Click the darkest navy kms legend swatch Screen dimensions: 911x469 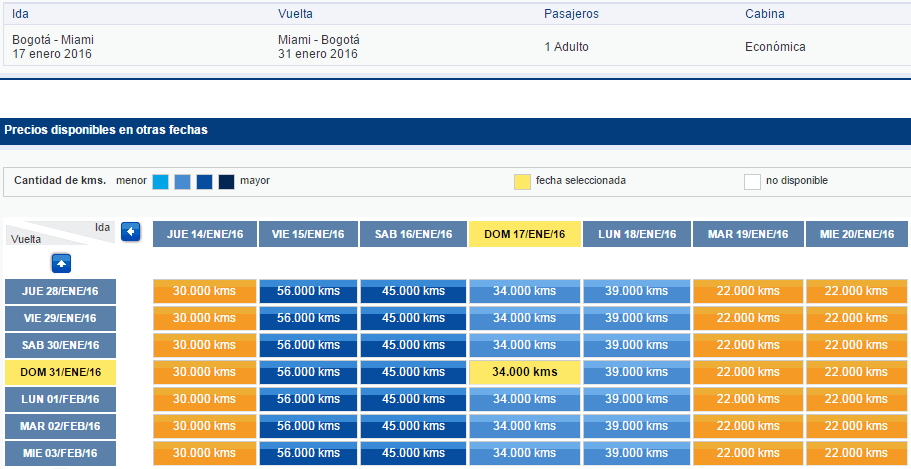coord(227,182)
